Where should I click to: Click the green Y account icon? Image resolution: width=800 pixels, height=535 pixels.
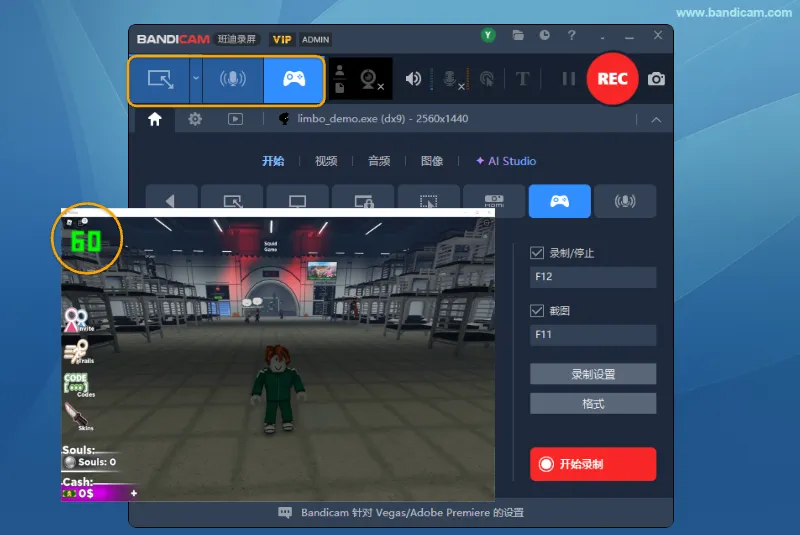[488, 35]
